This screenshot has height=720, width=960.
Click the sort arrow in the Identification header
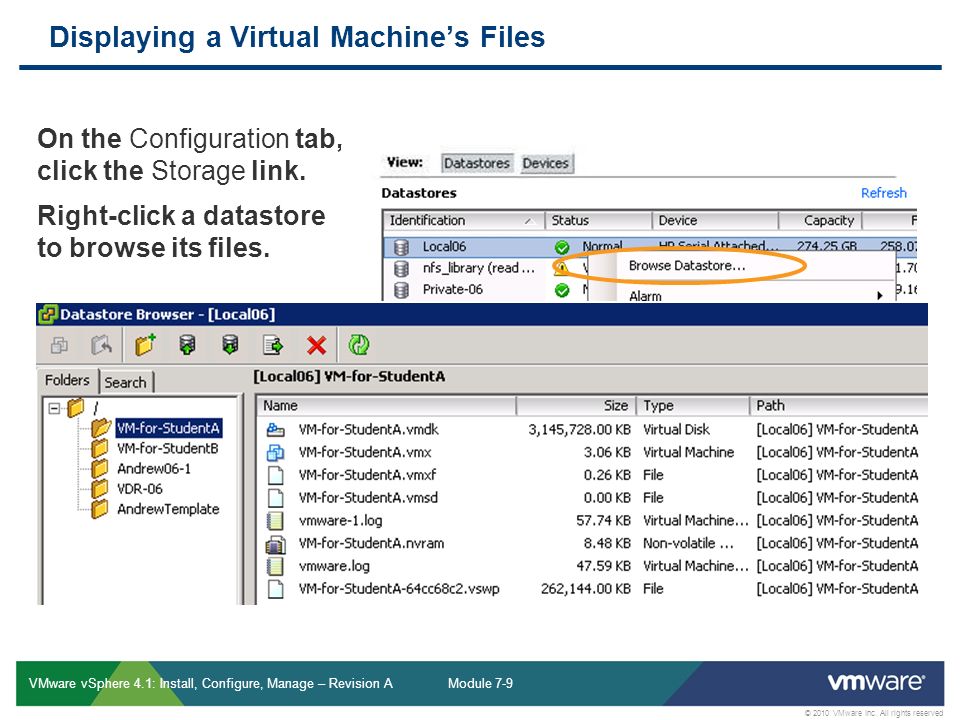tap(529, 221)
